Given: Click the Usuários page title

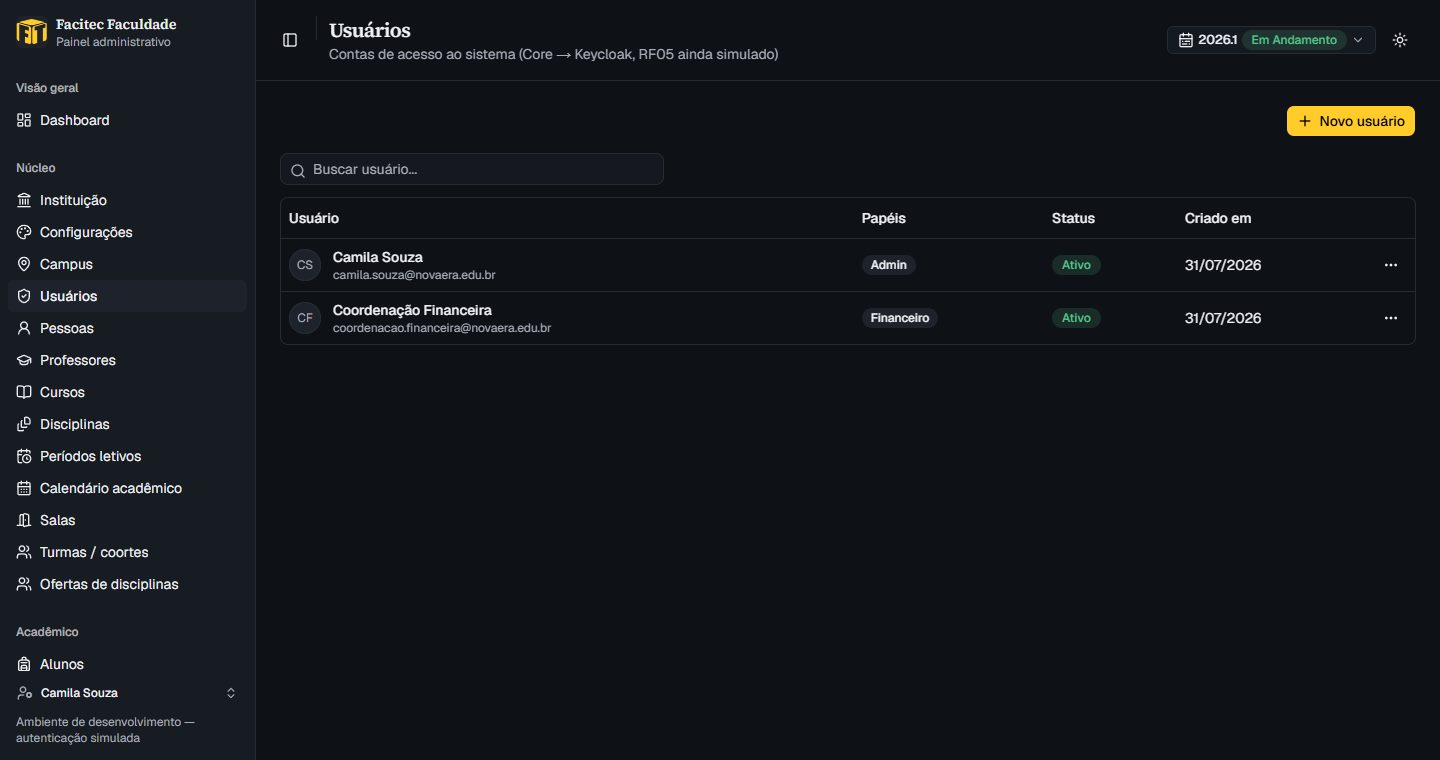Looking at the screenshot, I should [370, 31].
